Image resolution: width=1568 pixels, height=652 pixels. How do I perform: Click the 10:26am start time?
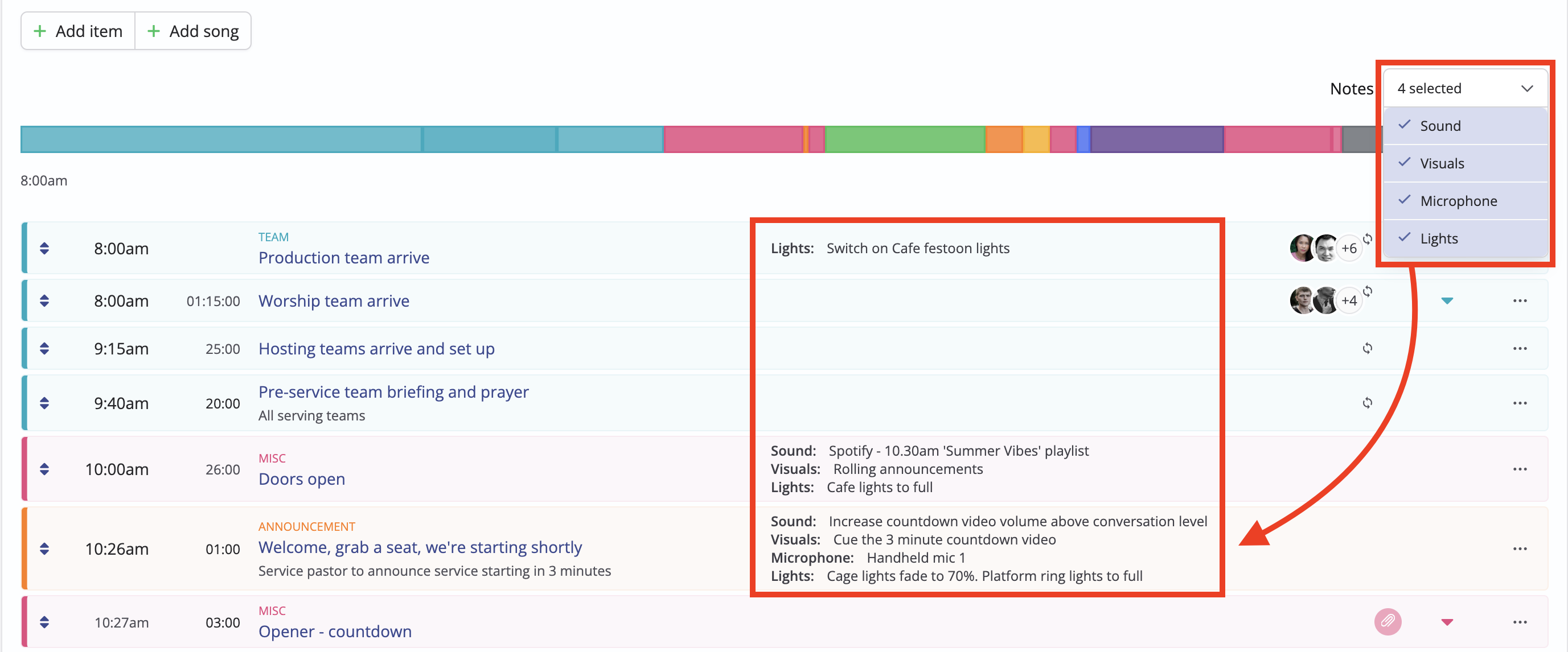click(117, 548)
